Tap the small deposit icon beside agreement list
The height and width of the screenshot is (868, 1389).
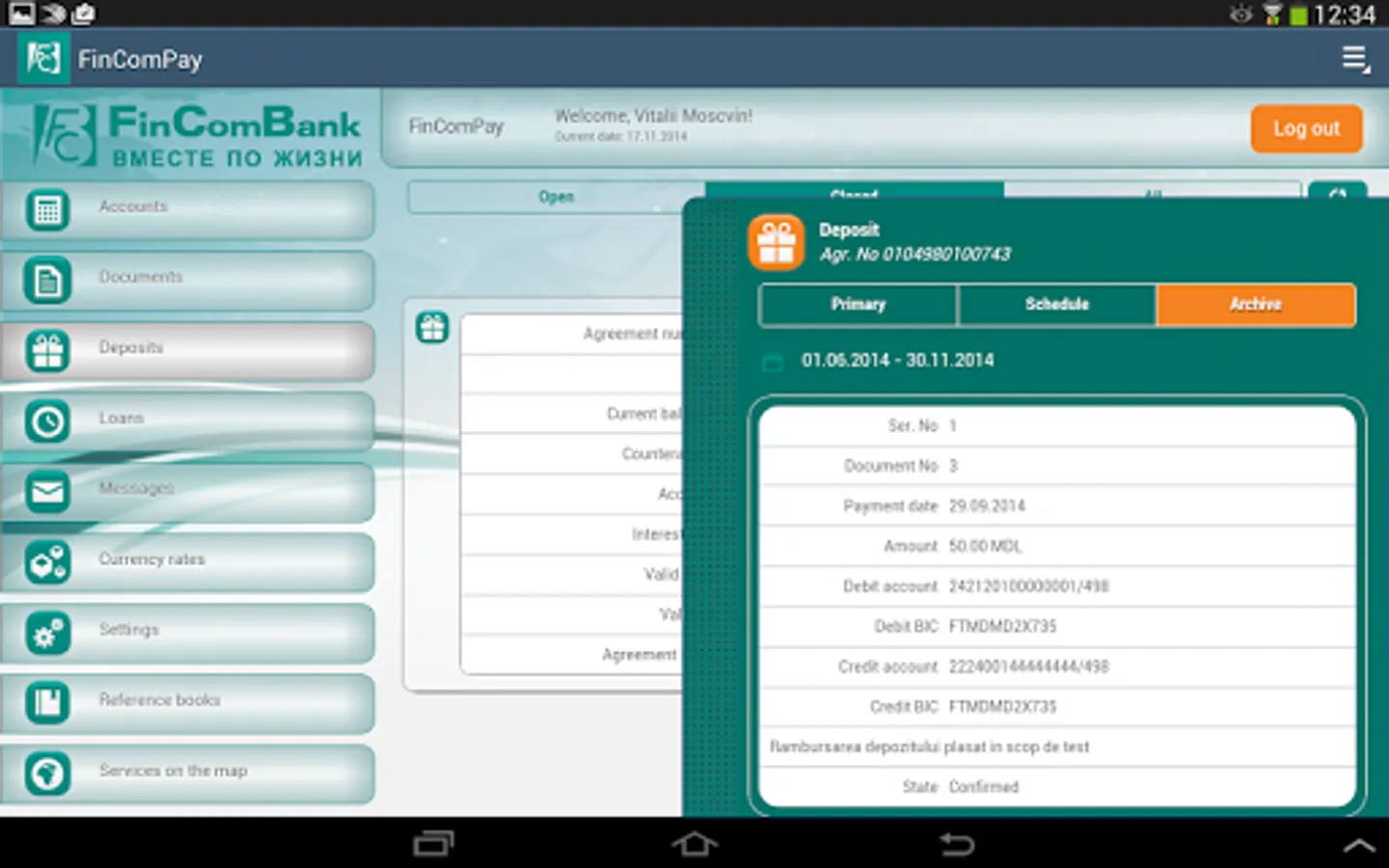[432, 328]
